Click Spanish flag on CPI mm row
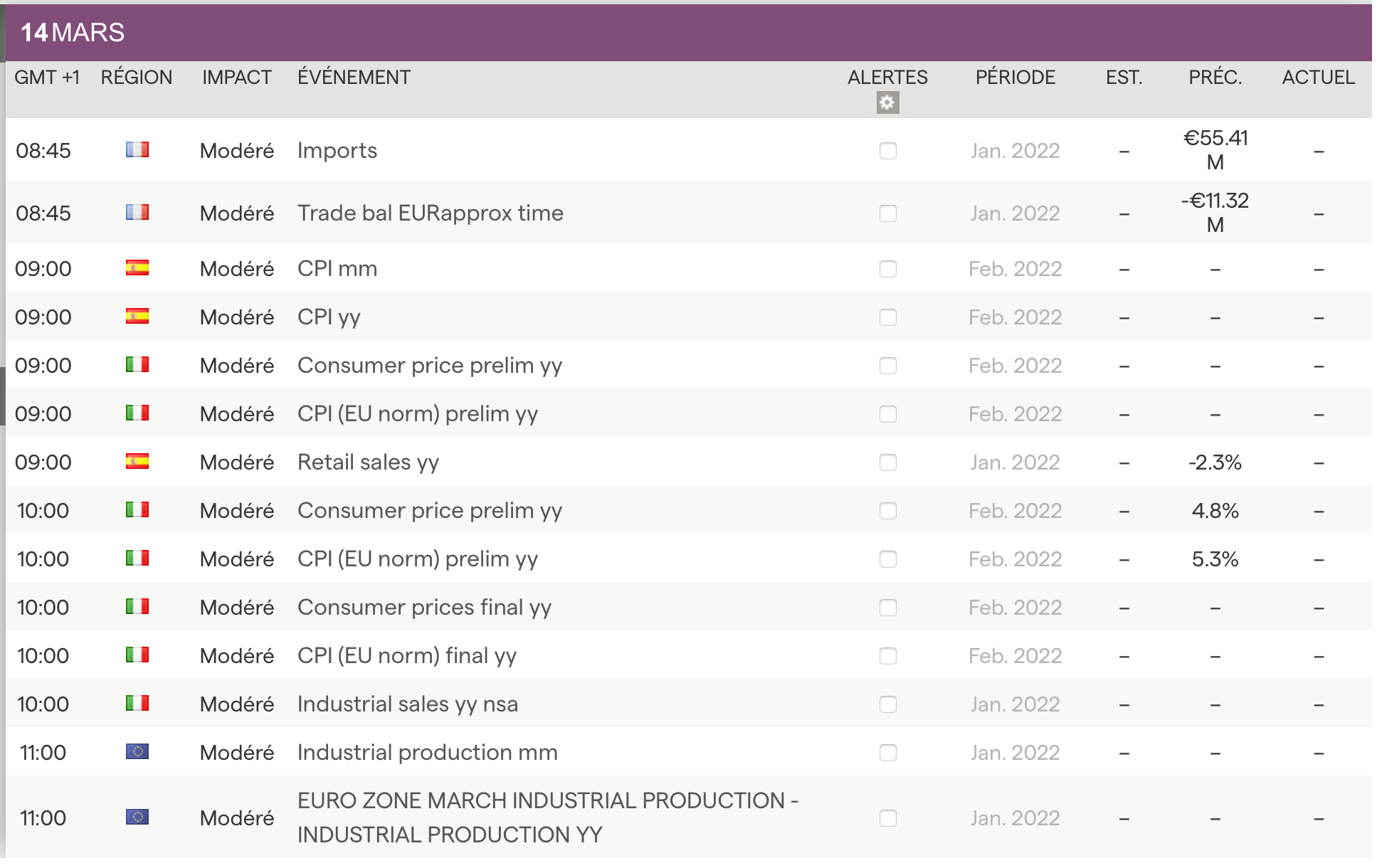The height and width of the screenshot is (868, 1382). (137, 268)
